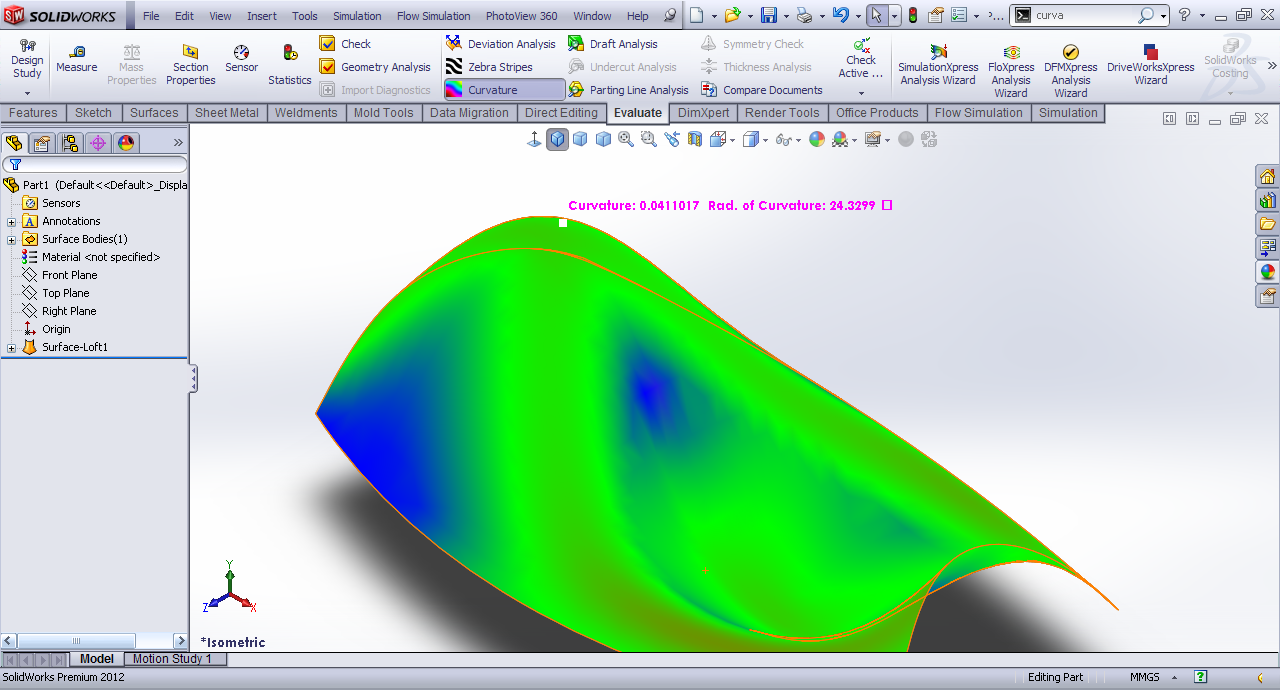The height and width of the screenshot is (690, 1280).
Task: Select the Measure tool
Action: coord(77,59)
